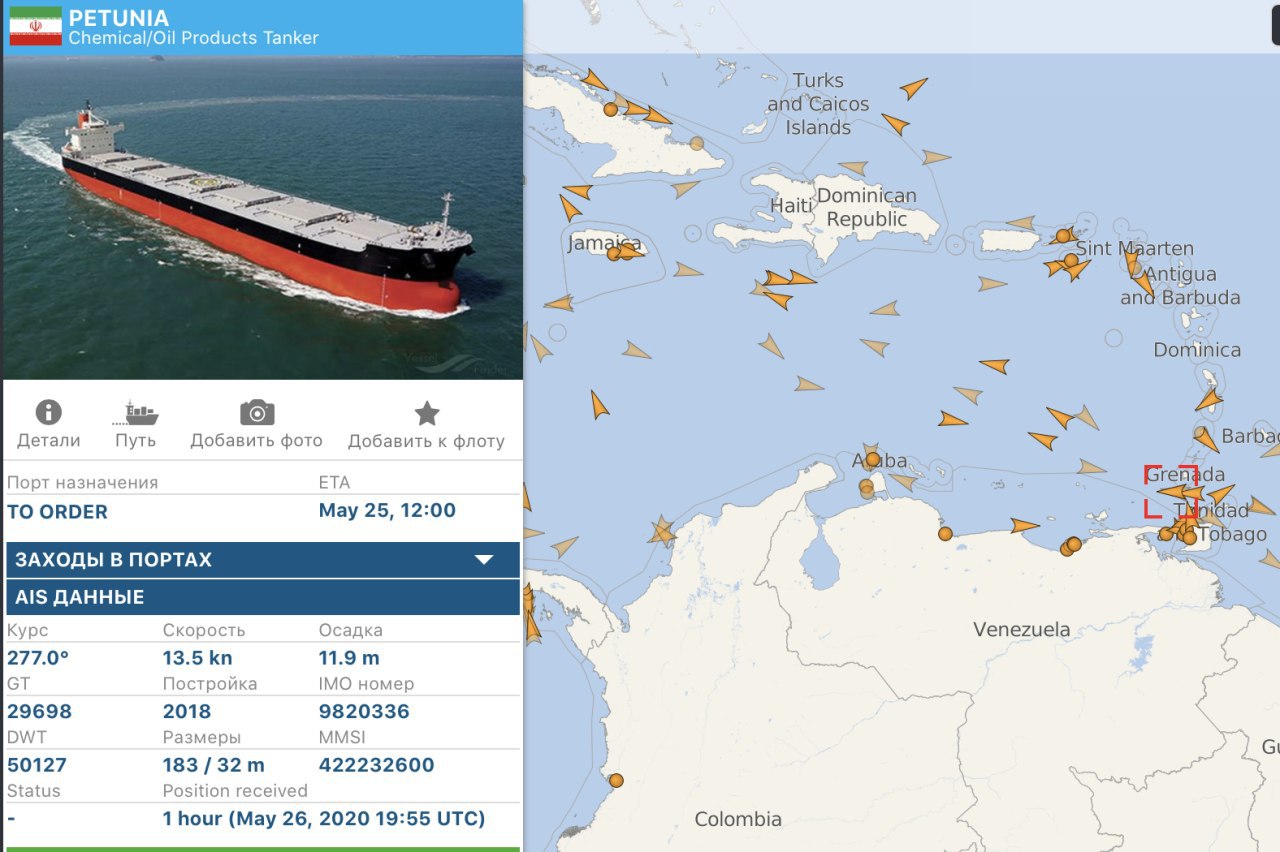Open the Детали info icon
Image resolution: width=1280 pixels, height=852 pixels.
(48, 412)
